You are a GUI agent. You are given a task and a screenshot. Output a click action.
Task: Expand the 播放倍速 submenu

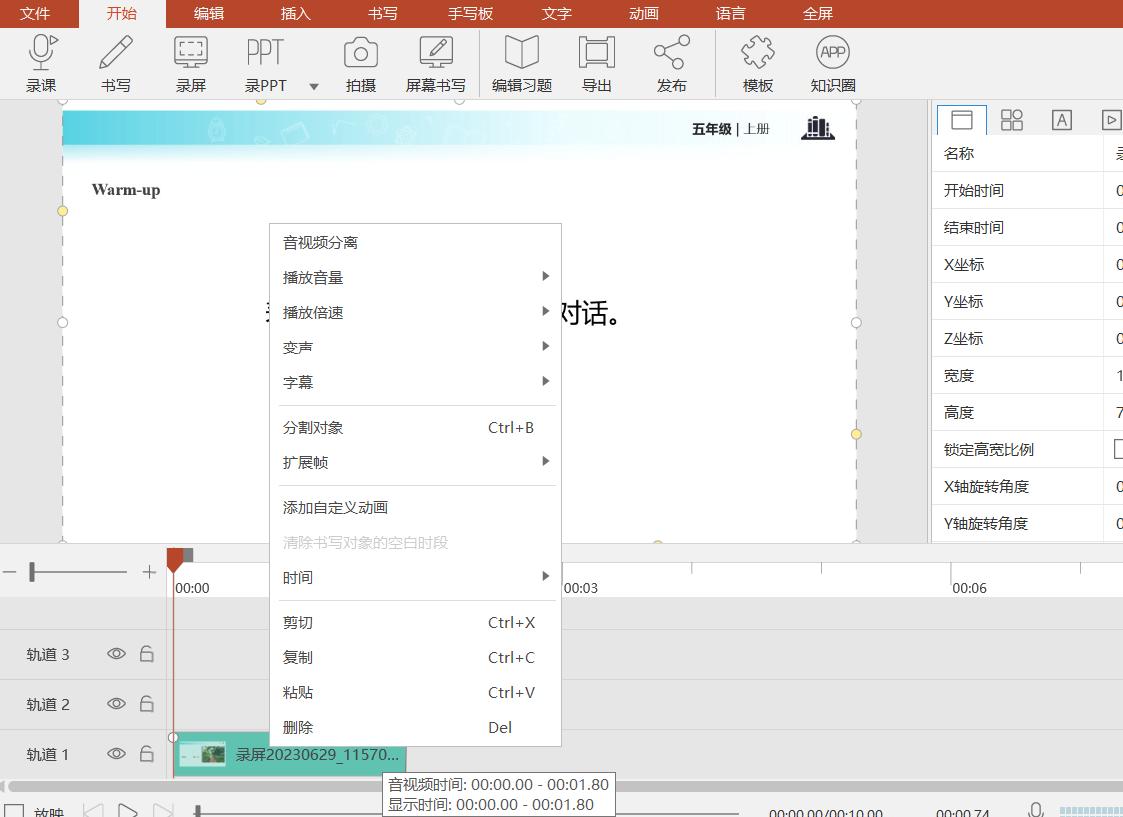coord(546,311)
